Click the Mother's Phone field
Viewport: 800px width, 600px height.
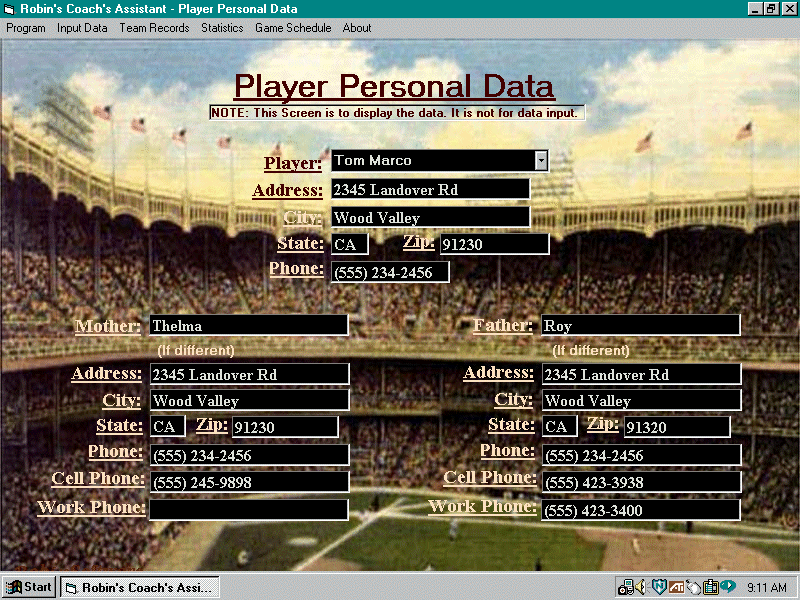coord(249,455)
